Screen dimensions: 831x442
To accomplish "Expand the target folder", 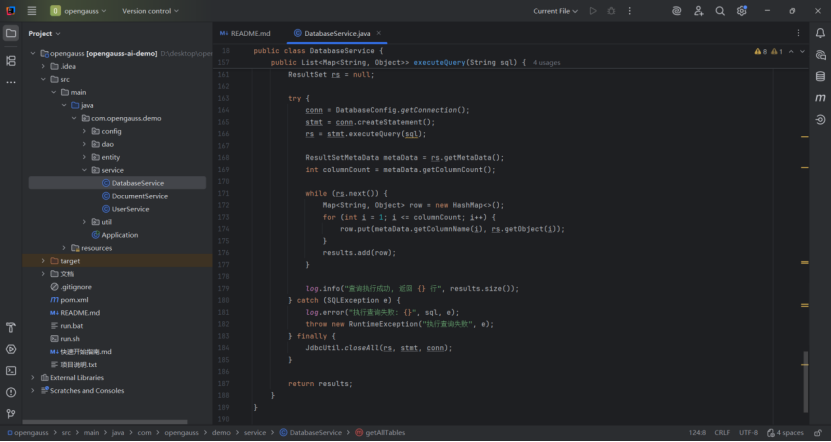I will [43, 261].
